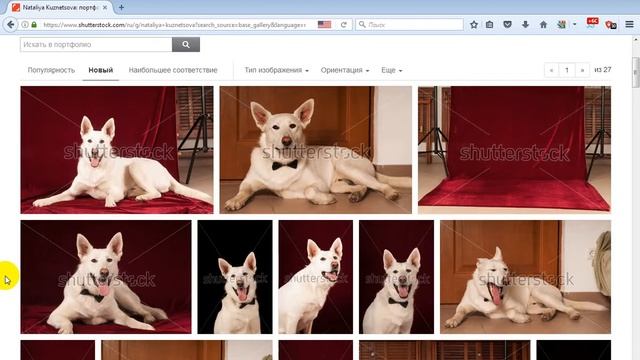Image resolution: width=640 pixels, height=360 pixels.
Task: Open dog with bow tie by wooden door photo
Action: (x=316, y=150)
